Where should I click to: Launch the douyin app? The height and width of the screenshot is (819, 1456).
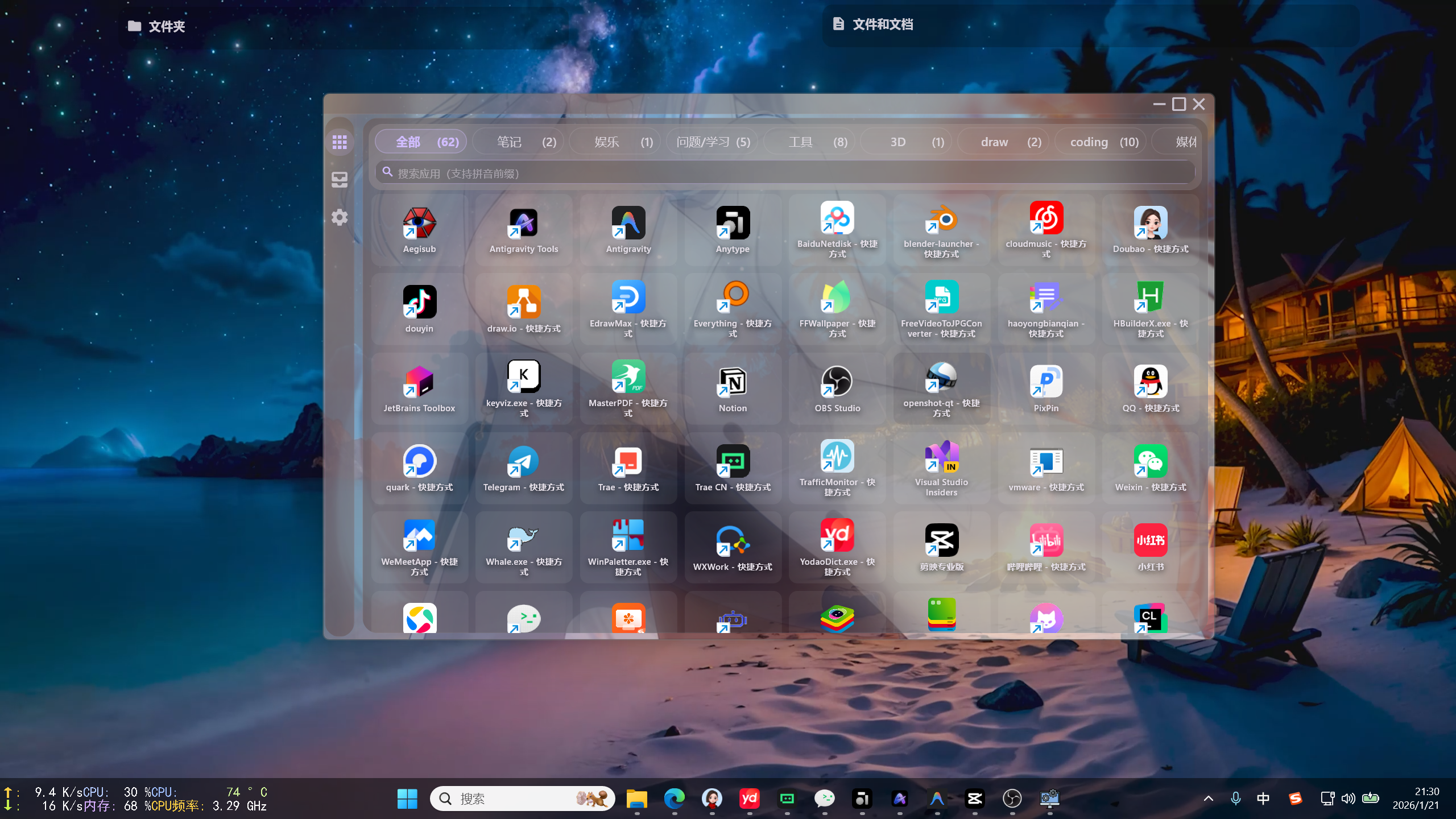point(419,307)
